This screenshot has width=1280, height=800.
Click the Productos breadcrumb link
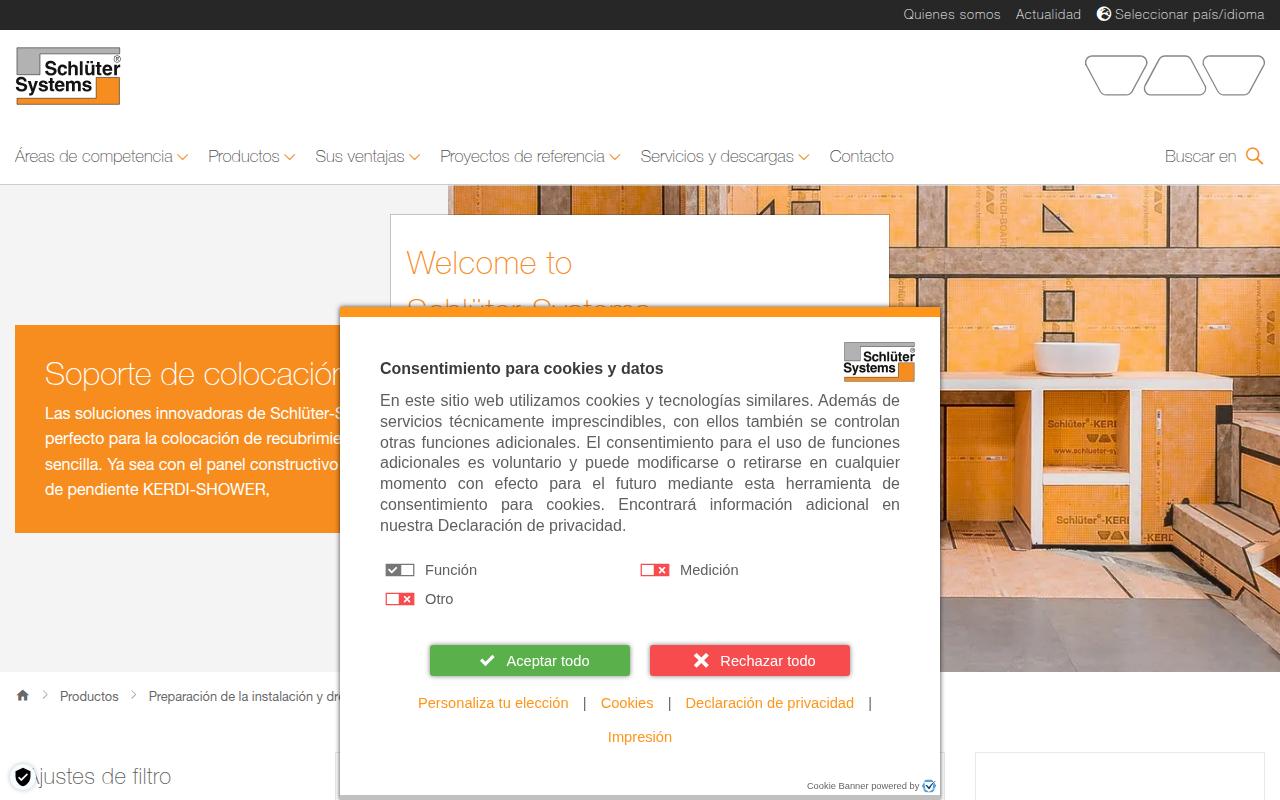click(x=89, y=696)
